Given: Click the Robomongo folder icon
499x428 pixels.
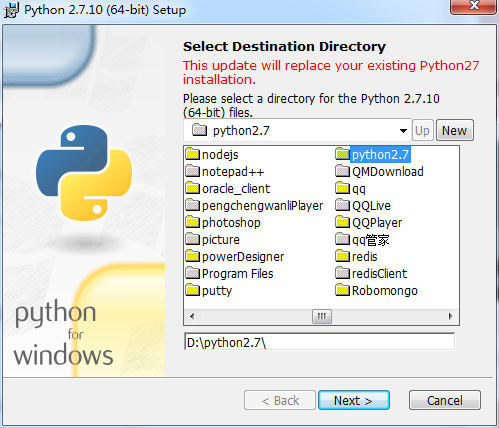Looking at the screenshot, I should tap(342, 290).
